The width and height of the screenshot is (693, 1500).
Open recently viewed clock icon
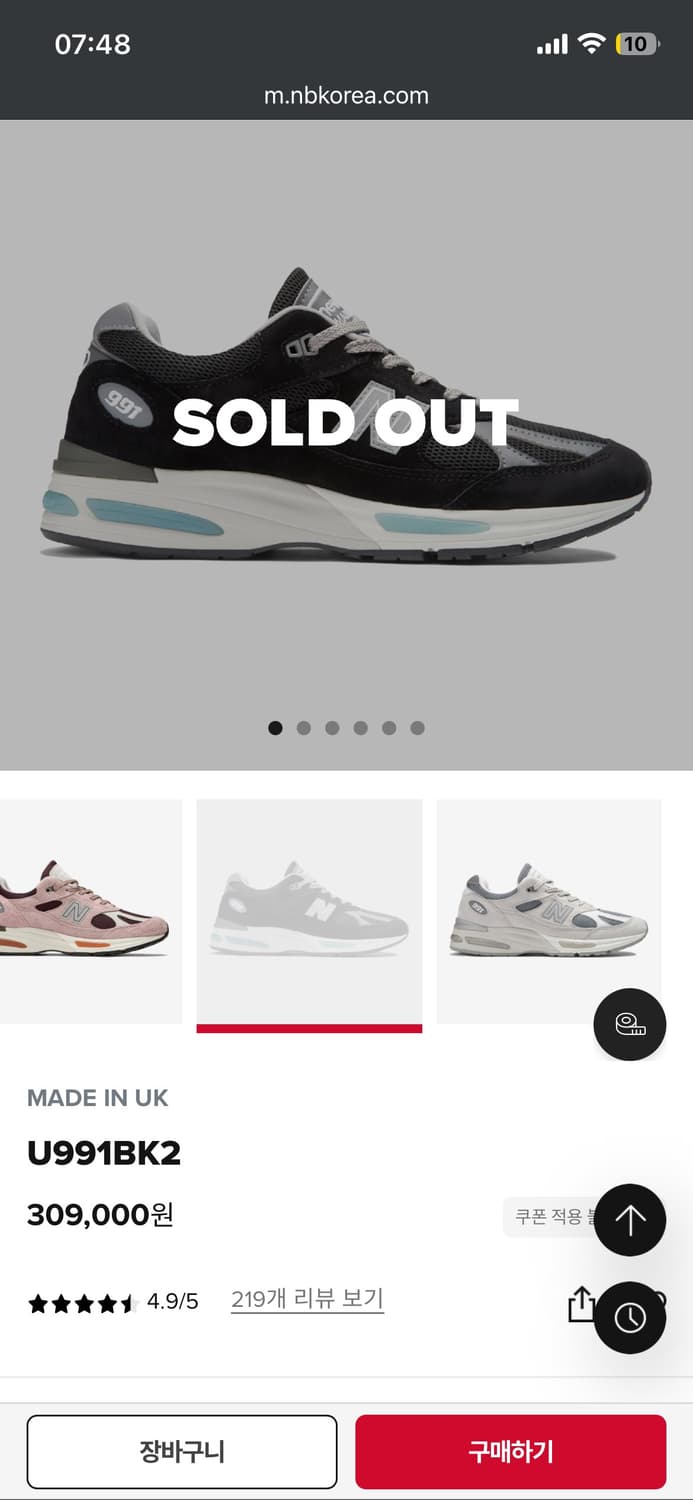click(630, 1317)
